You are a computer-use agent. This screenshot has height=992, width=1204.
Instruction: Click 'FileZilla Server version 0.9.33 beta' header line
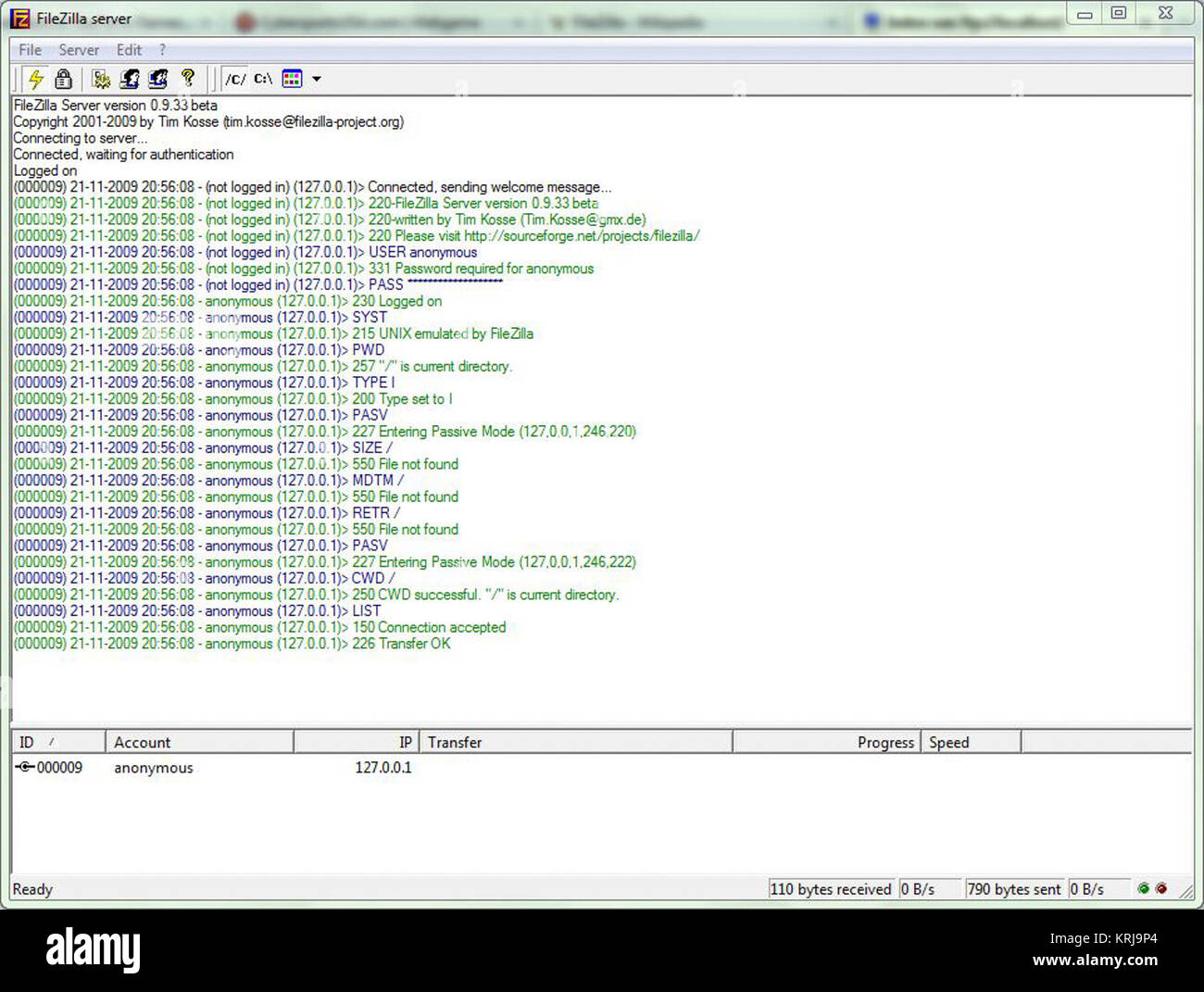coord(116,105)
